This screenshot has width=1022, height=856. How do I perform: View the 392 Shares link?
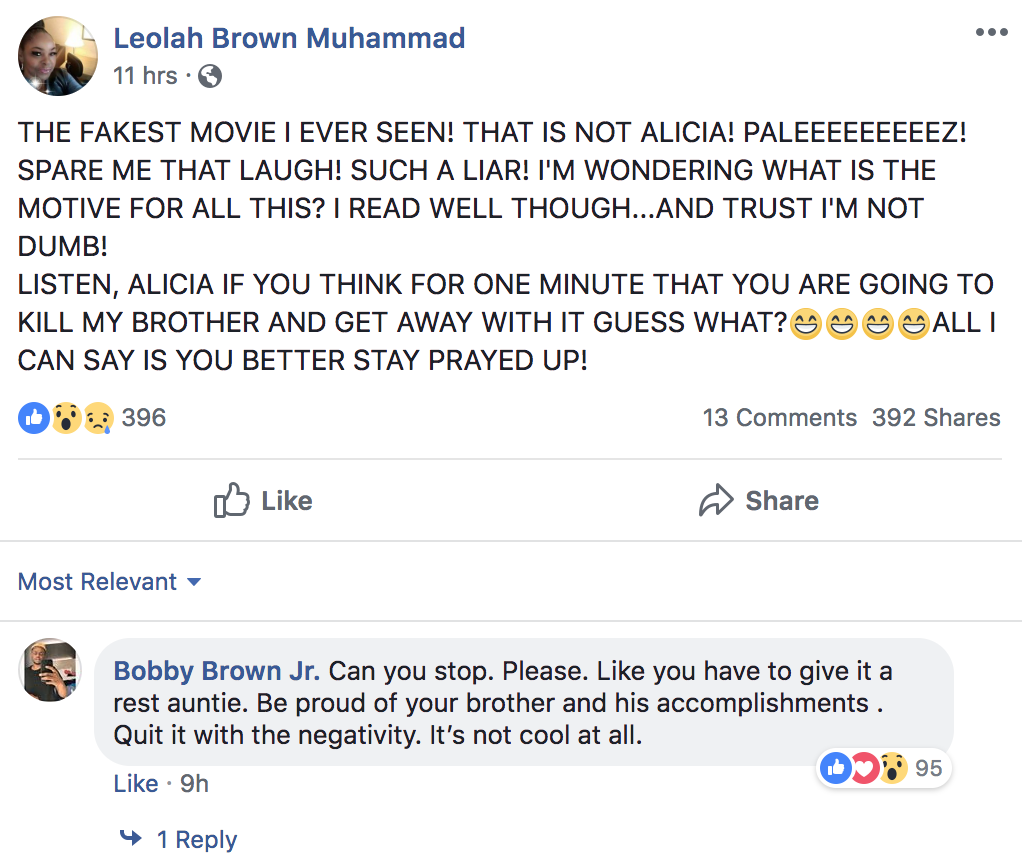[936, 417]
